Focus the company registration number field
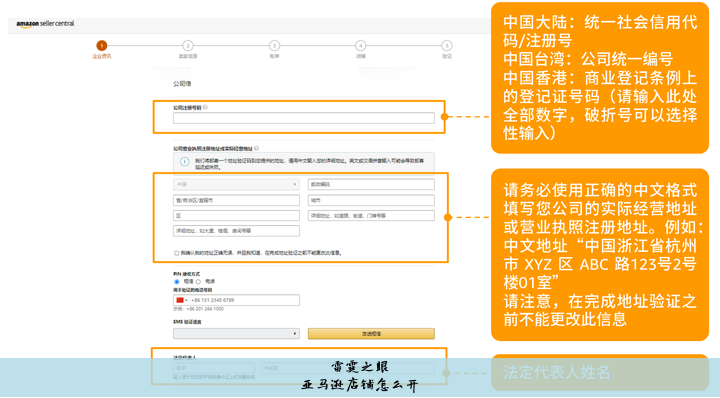The image size is (720, 398). (x=304, y=118)
